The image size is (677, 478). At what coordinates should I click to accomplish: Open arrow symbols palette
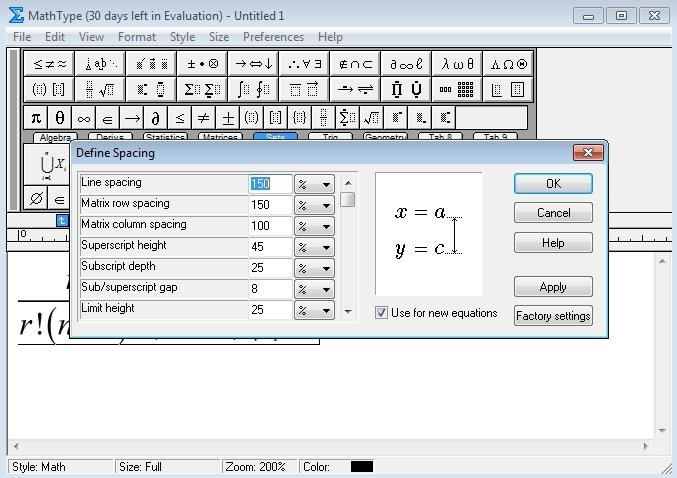(253, 64)
